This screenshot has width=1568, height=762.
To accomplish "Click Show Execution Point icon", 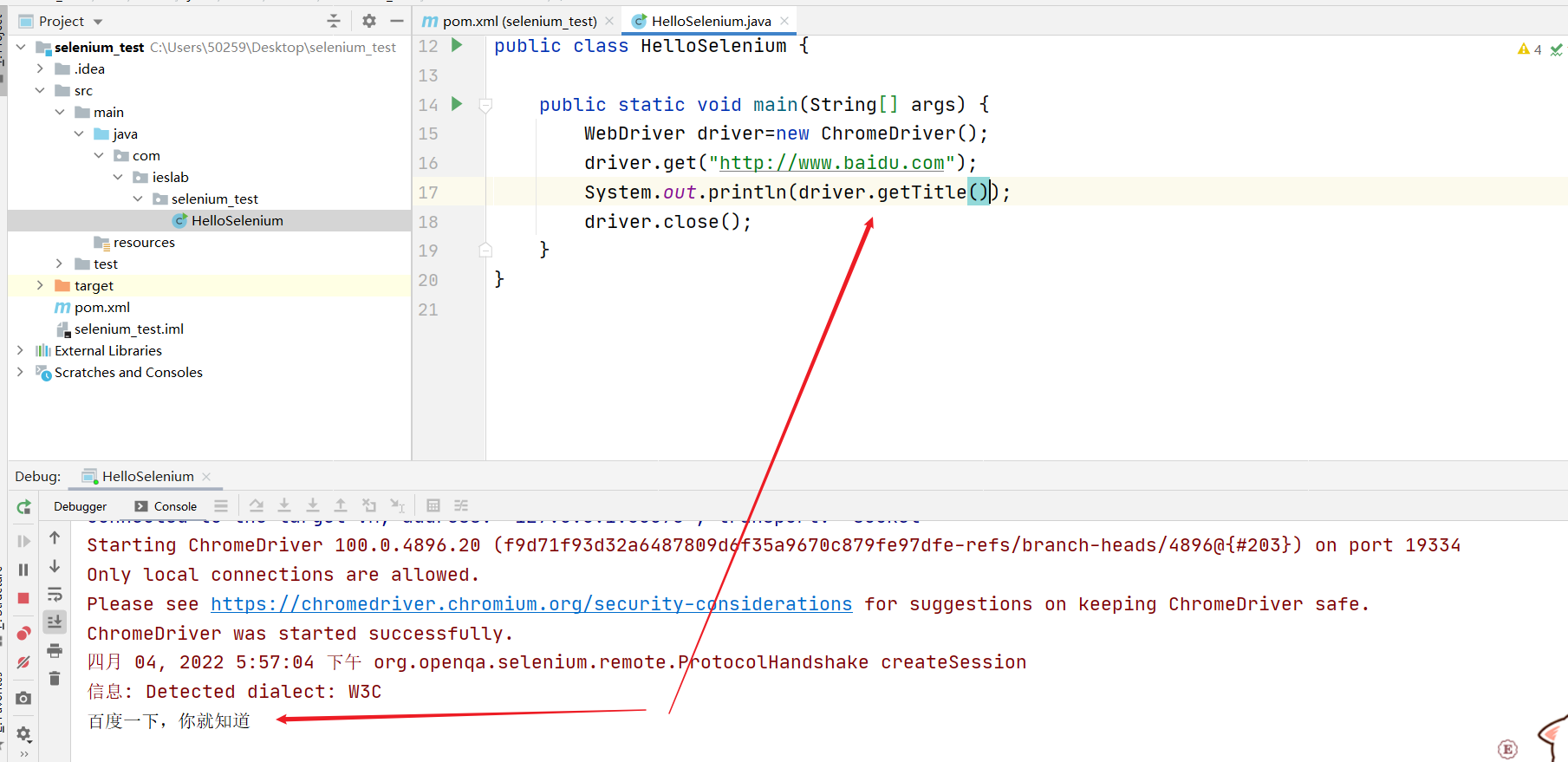I will click(x=221, y=505).
